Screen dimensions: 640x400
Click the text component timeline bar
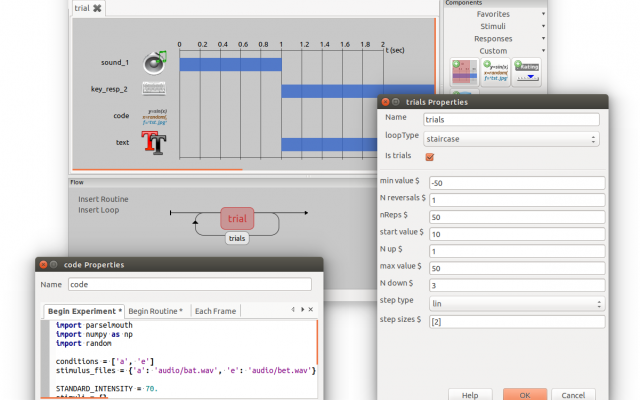[x=329, y=144]
